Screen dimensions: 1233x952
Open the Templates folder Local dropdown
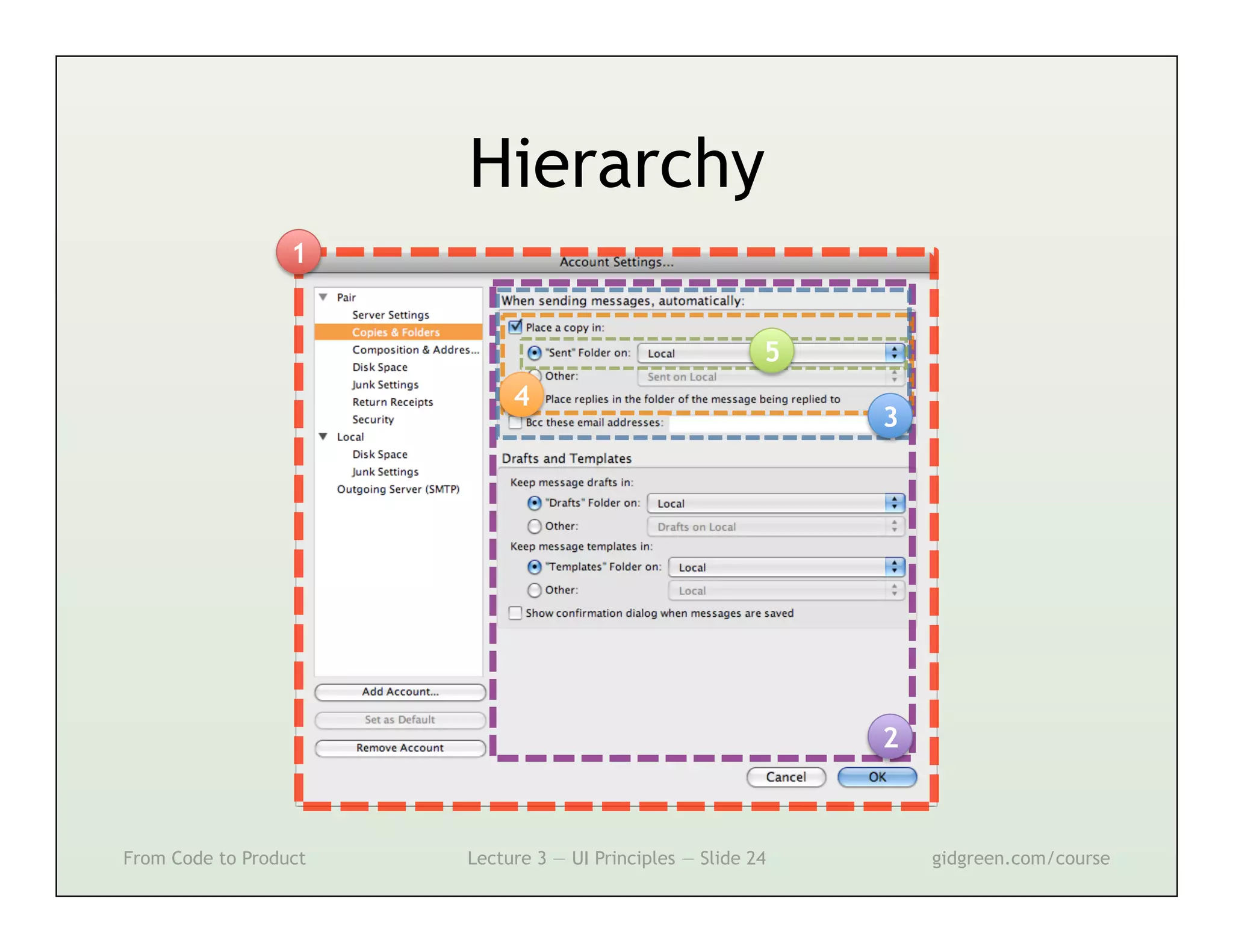pyautogui.click(x=787, y=567)
